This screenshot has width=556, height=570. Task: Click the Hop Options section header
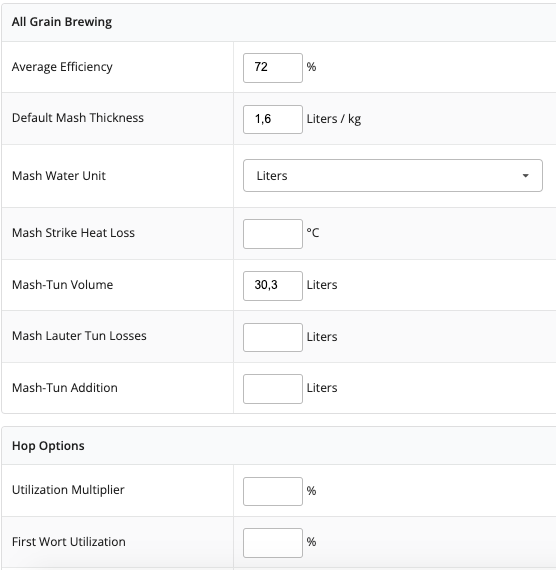(48, 446)
